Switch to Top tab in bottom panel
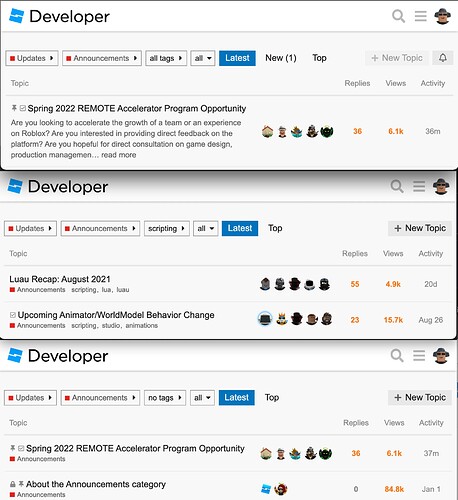Screen dimensions: 458x500 (272, 398)
